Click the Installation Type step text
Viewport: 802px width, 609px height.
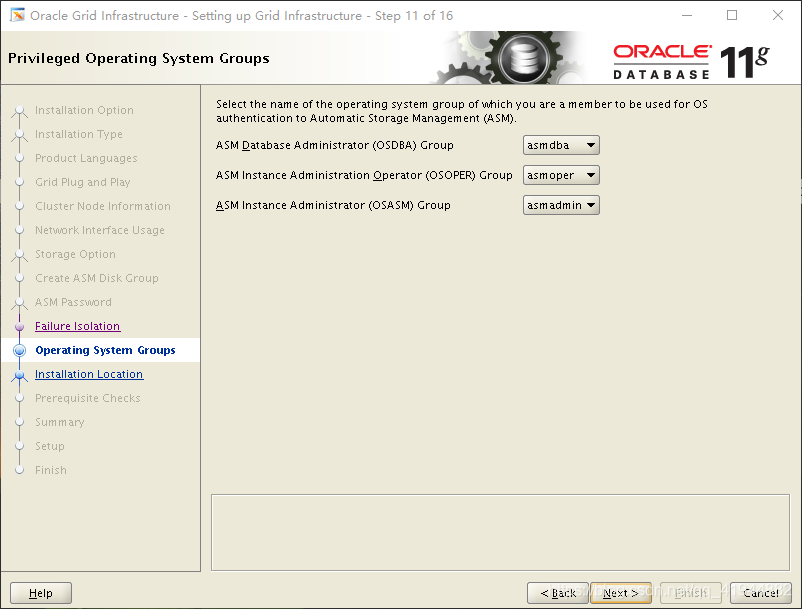pos(79,134)
